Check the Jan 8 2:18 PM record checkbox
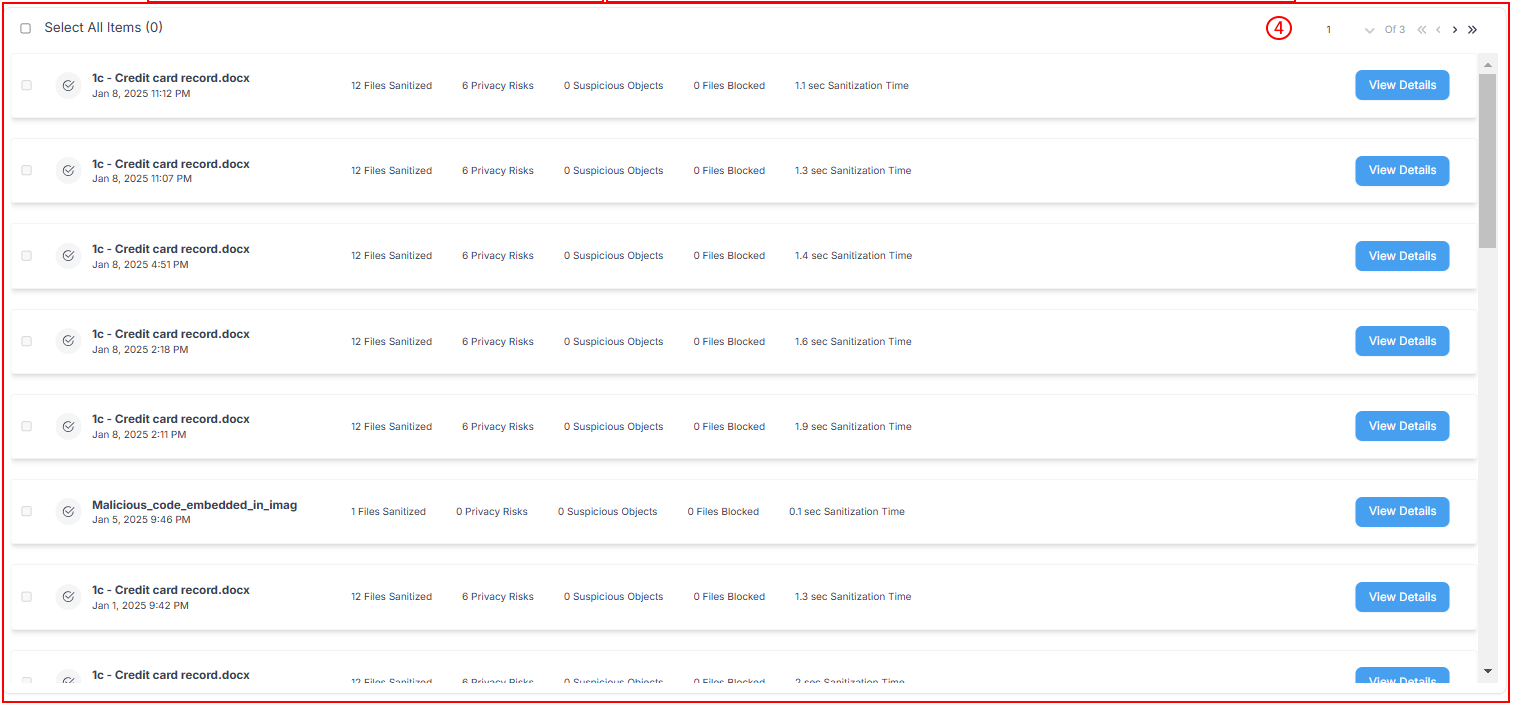The height and width of the screenshot is (708, 1515). click(x=27, y=341)
